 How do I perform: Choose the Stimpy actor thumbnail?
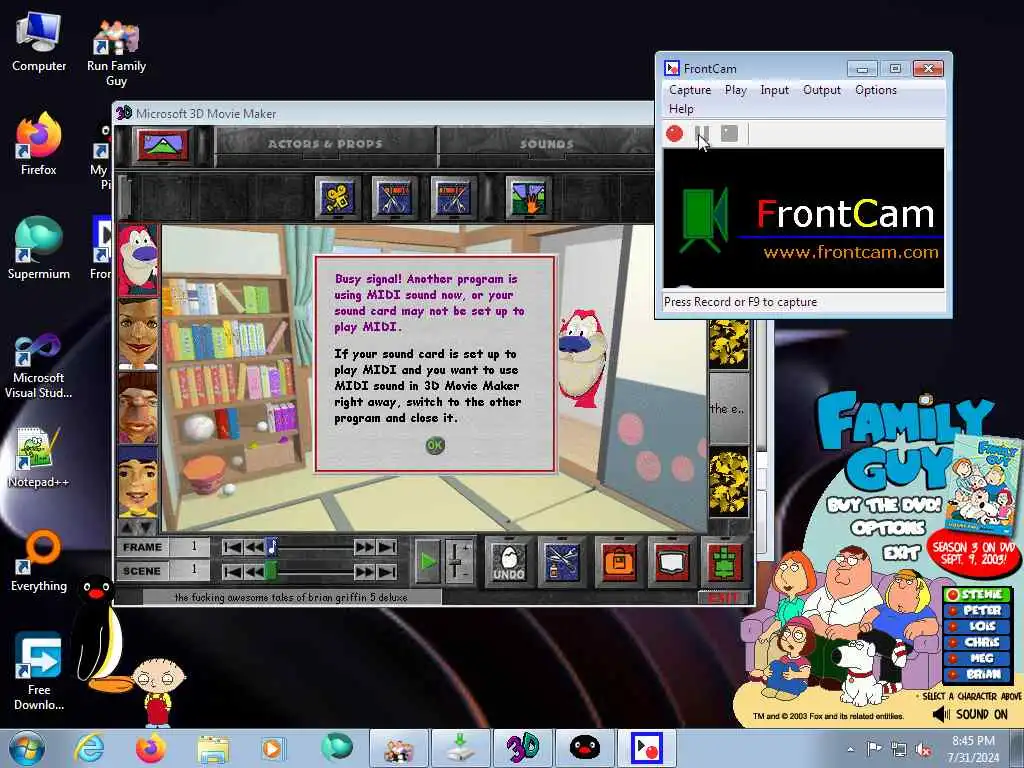point(138,260)
